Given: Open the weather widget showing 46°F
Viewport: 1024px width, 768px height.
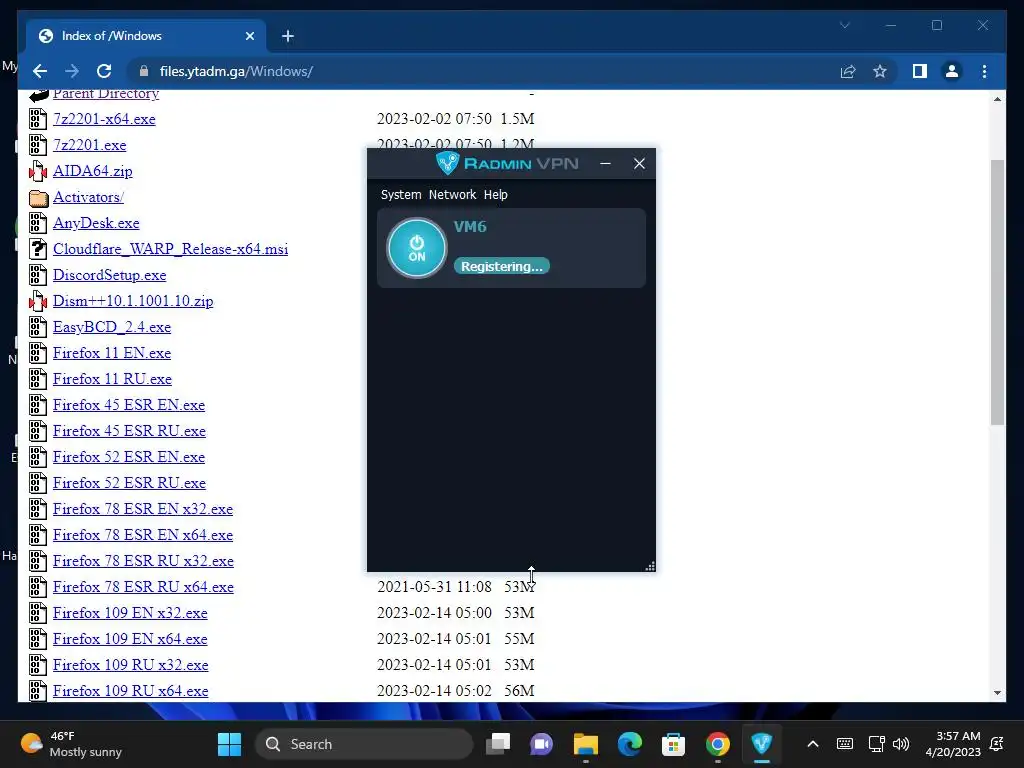Looking at the screenshot, I should click(x=72, y=744).
